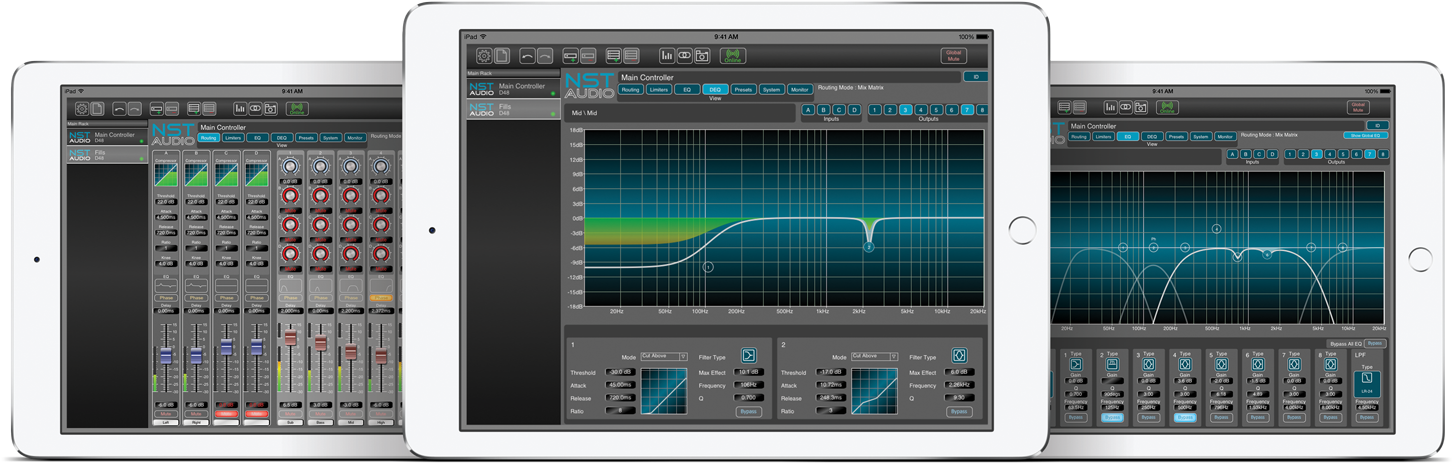Open settings gear on center iPad toolbar
Viewport: 1452px width, 463px height.
pos(484,56)
